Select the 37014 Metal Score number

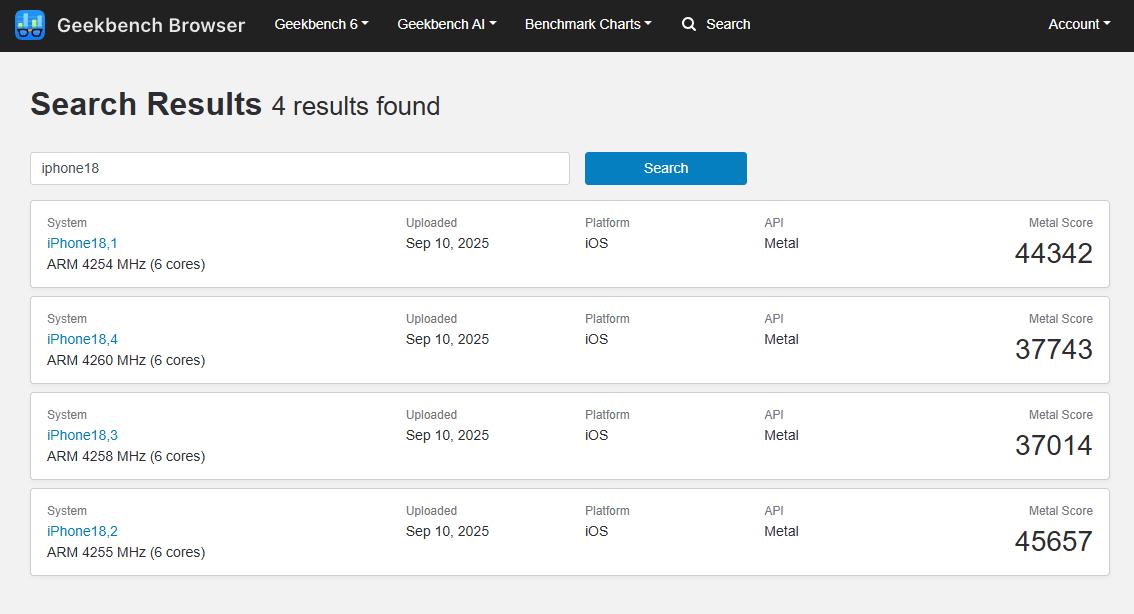pos(1053,446)
